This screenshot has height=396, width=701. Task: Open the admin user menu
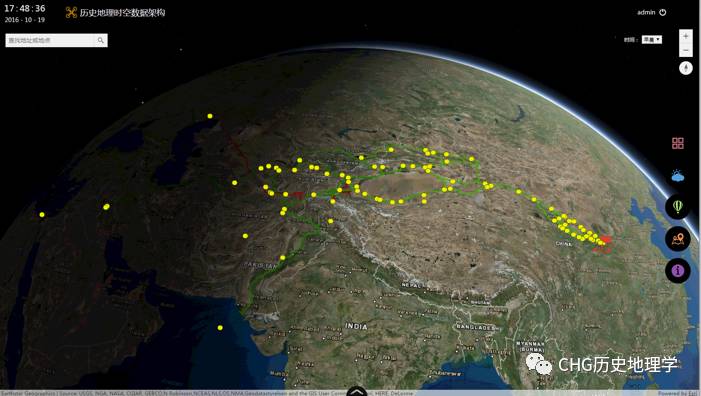coord(646,13)
